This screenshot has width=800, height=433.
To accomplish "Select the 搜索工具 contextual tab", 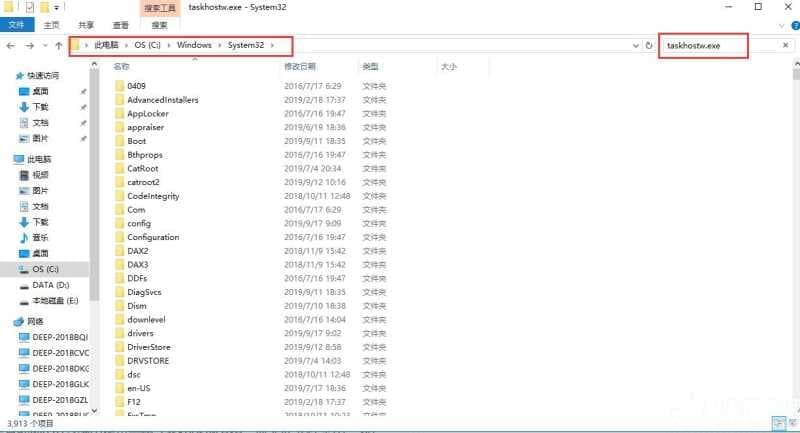I will [x=160, y=8].
